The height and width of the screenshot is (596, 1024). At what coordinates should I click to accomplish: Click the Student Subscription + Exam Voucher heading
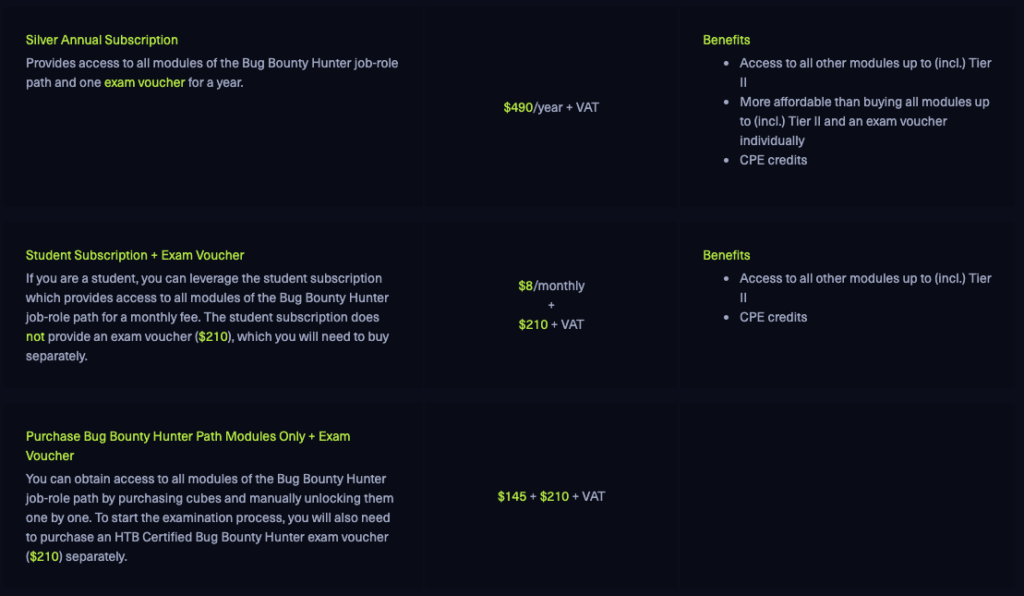pyautogui.click(x=135, y=255)
